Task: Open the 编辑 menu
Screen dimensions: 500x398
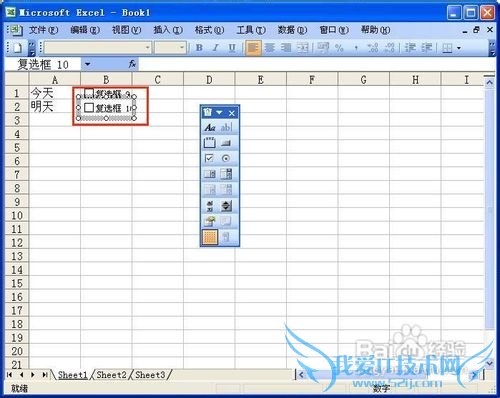Action: 85,30
